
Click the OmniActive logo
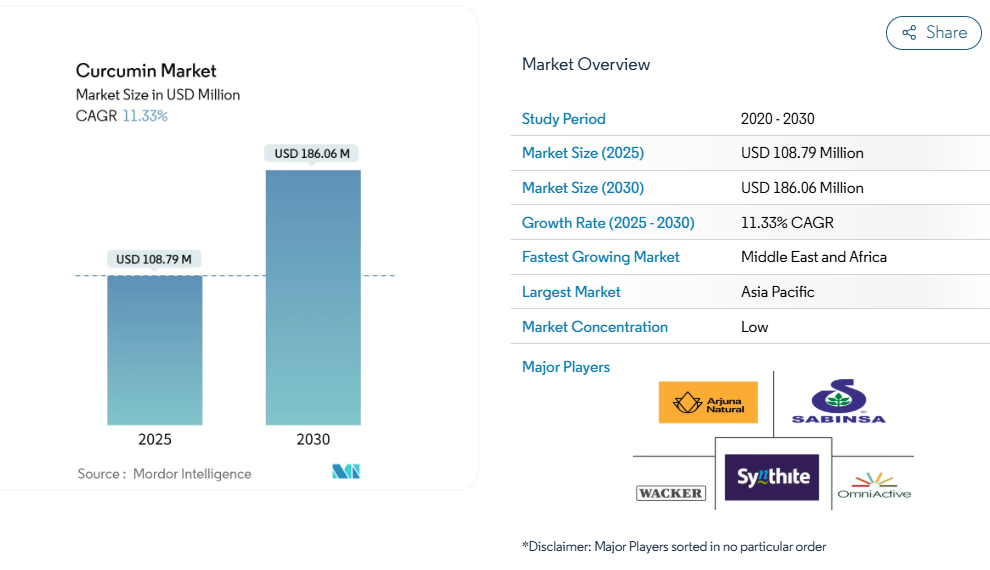coord(874,485)
